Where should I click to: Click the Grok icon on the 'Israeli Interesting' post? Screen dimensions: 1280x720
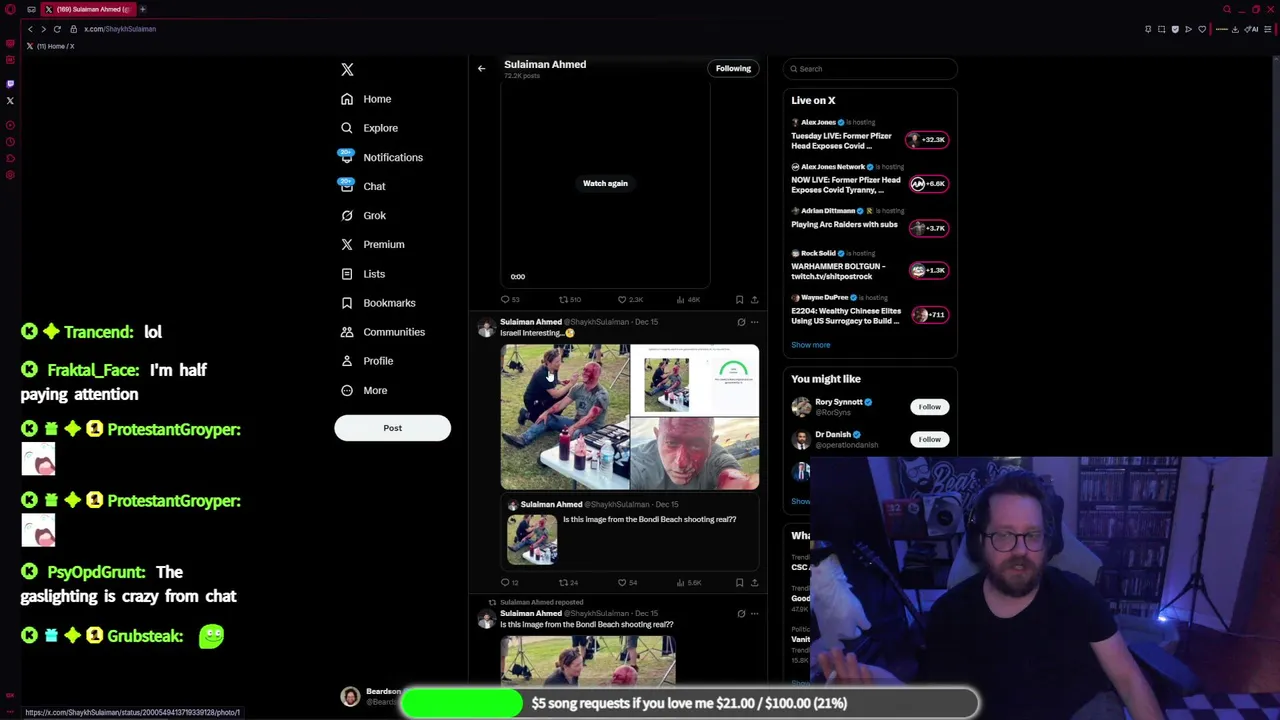741,322
